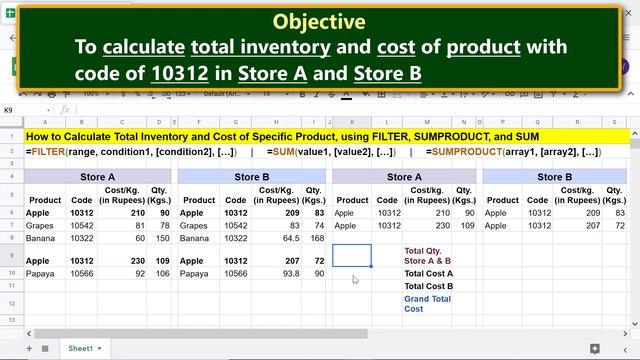Viewport: 640px width, 360px height.
Task: Click yellow title cell 'How to Calculate Total Inventory'
Action: tap(327, 136)
